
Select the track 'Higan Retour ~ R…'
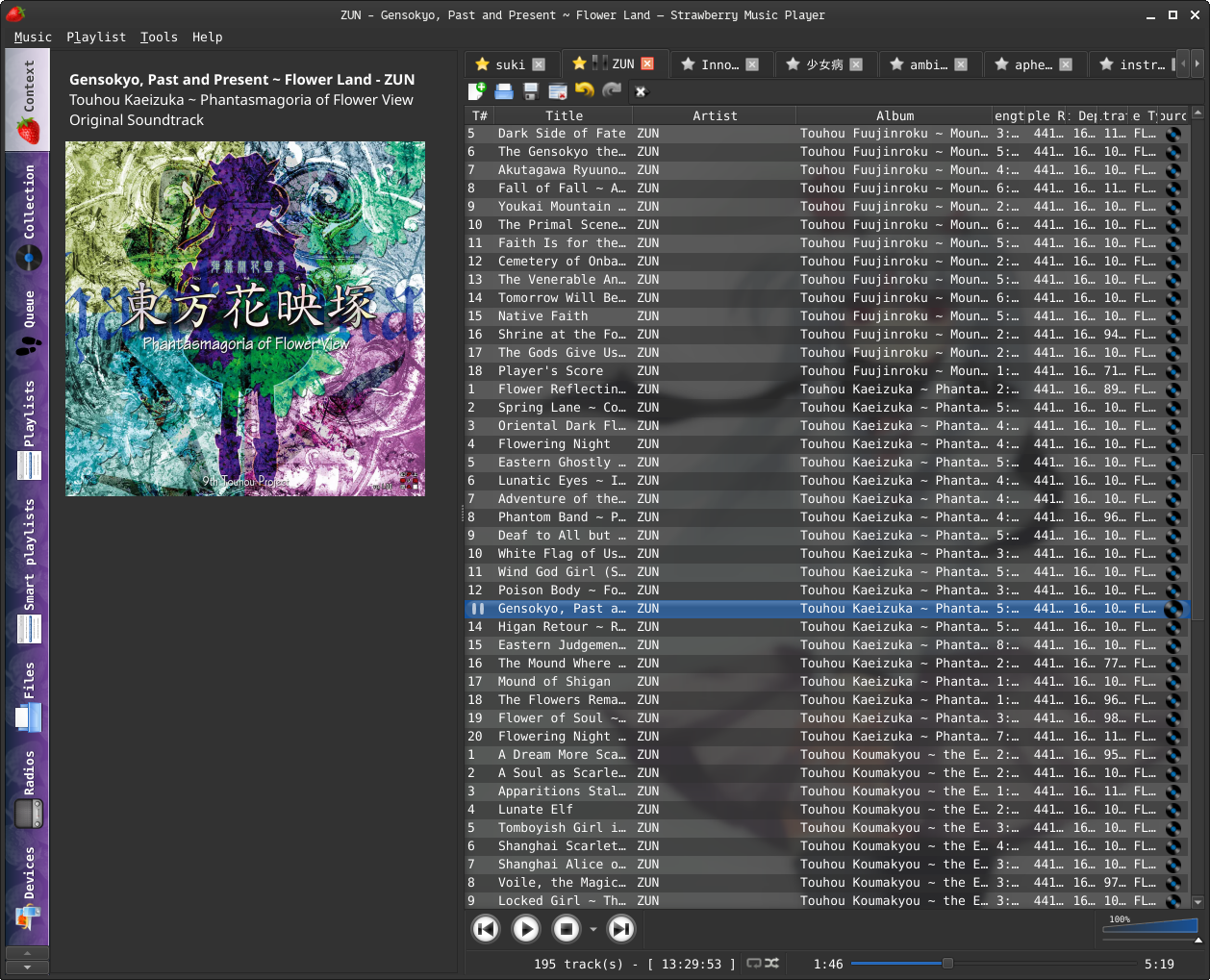(827, 627)
